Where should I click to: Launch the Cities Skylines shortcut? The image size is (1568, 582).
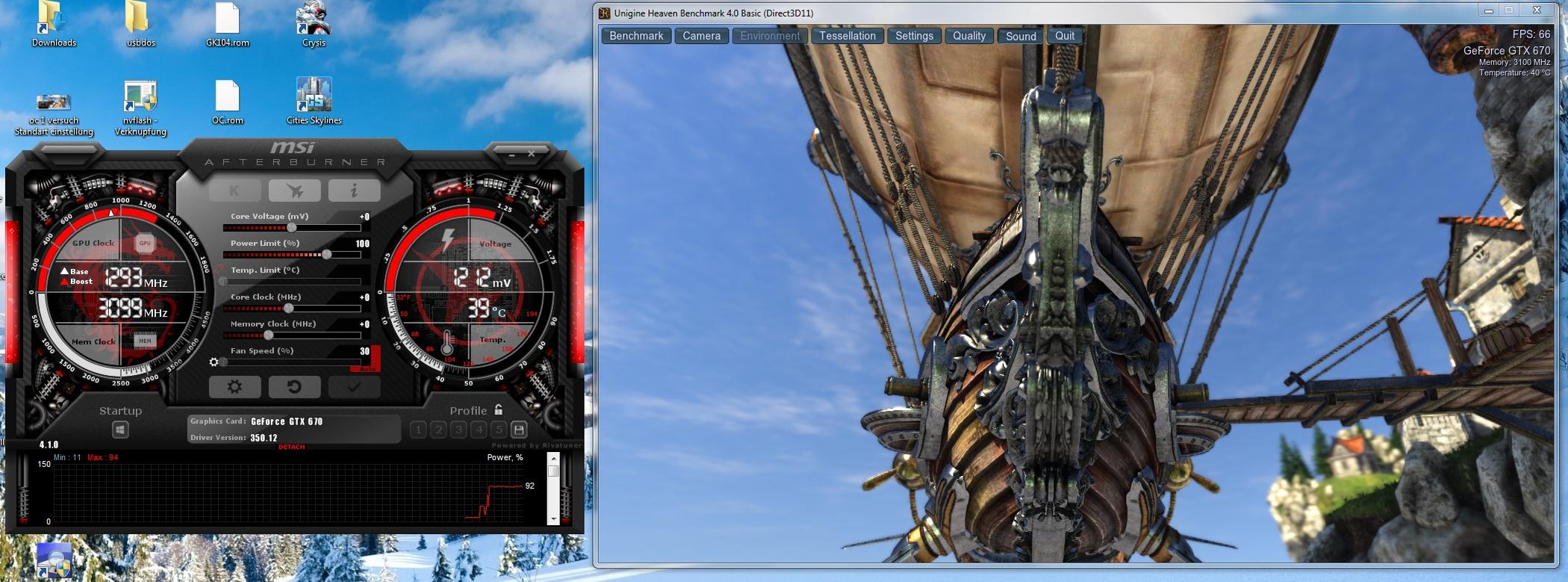(314, 101)
